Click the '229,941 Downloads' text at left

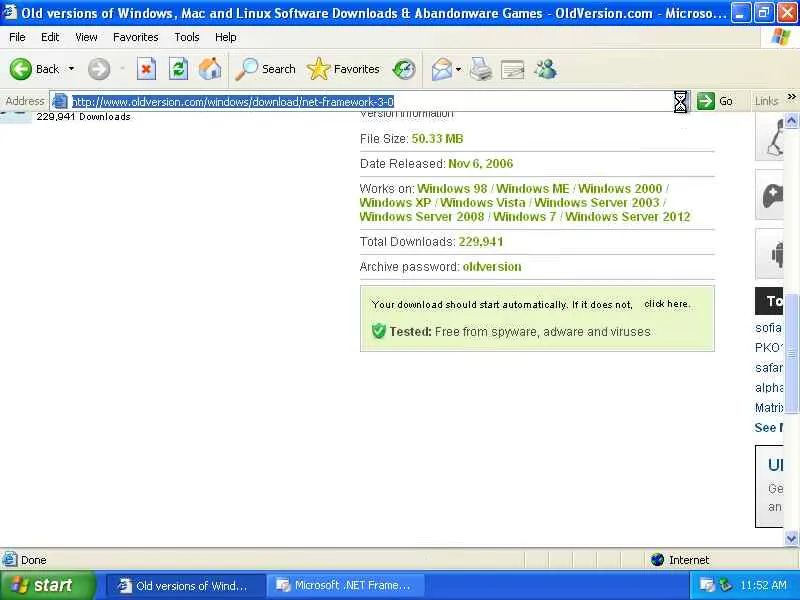[x=84, y=117]
